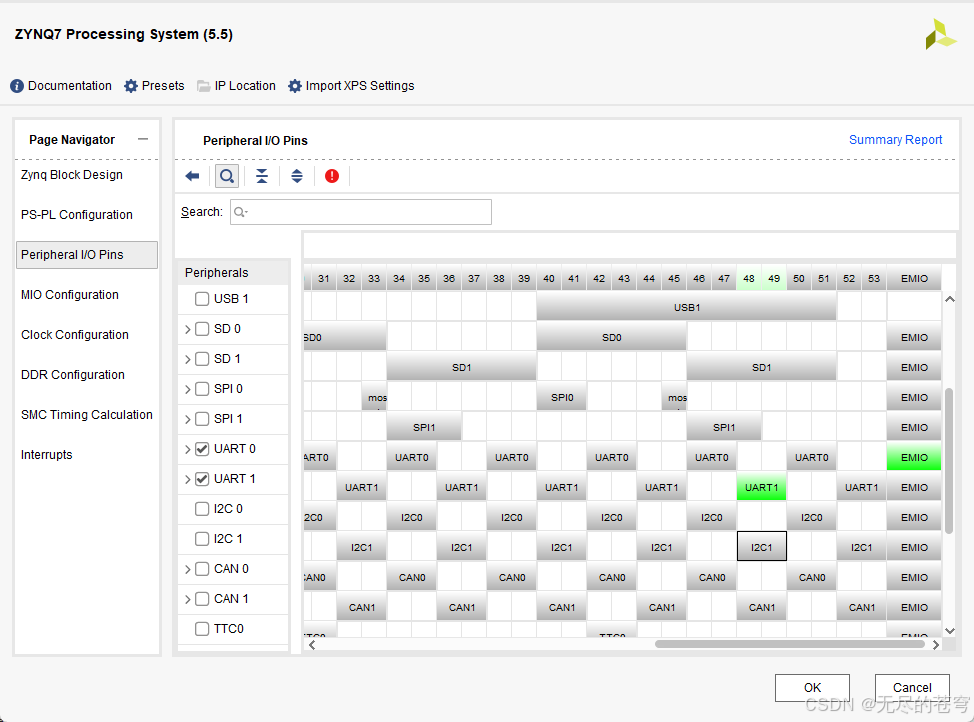Screen dimensions: 974x722
Task: Toggle the search magnifier toolbar icon
Action: [x=227, y=176]
